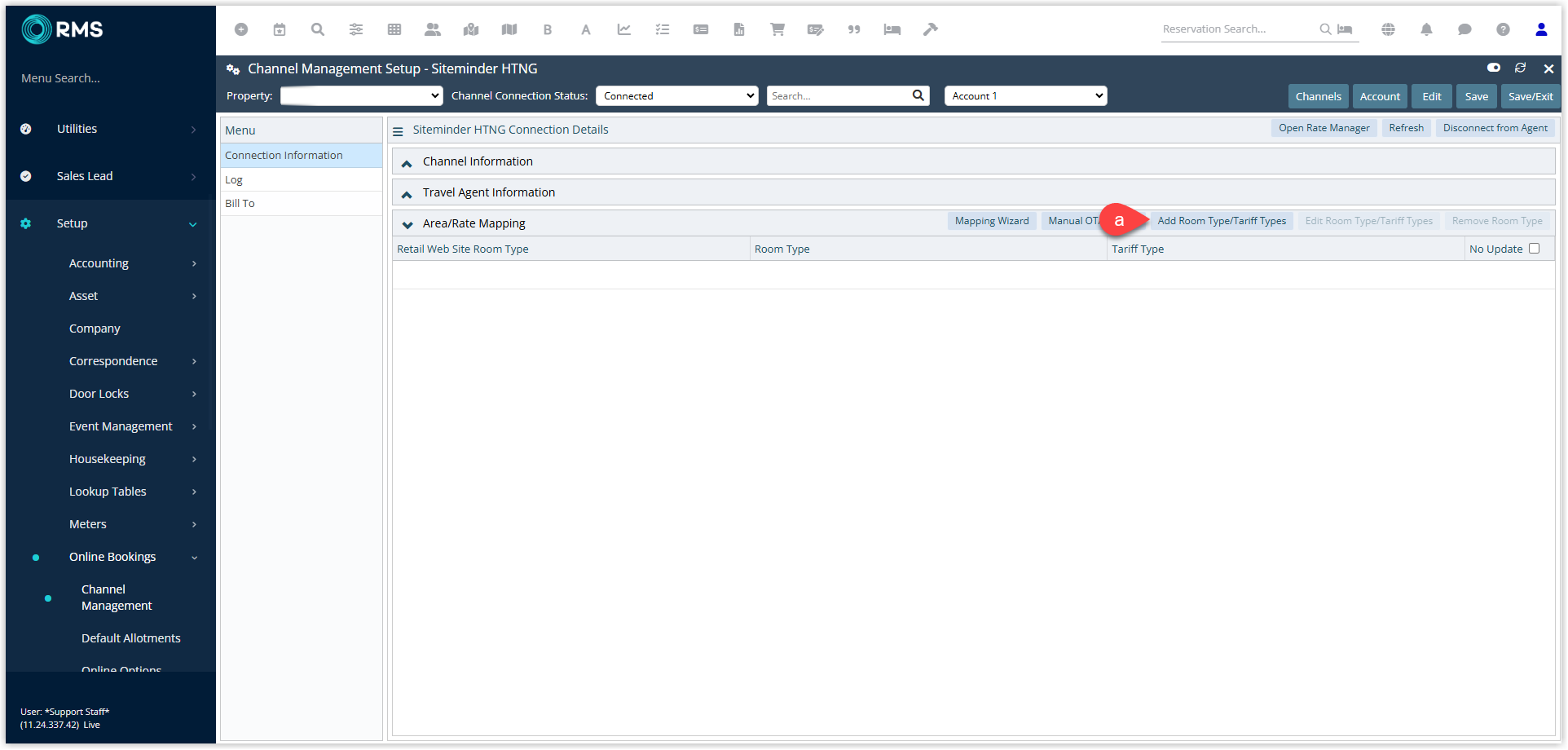Click the hammer tool icon in toolbar
Viewport: 1568px width, 750px height.
coord(931,29)
